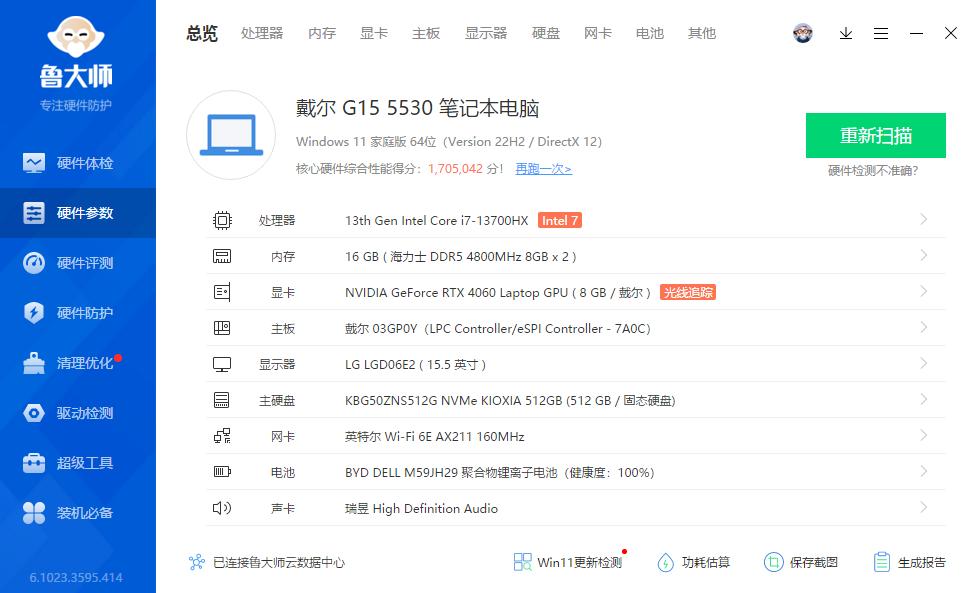
Task: Switch to the 网卡 tab
Action: (x=598, y=33)
